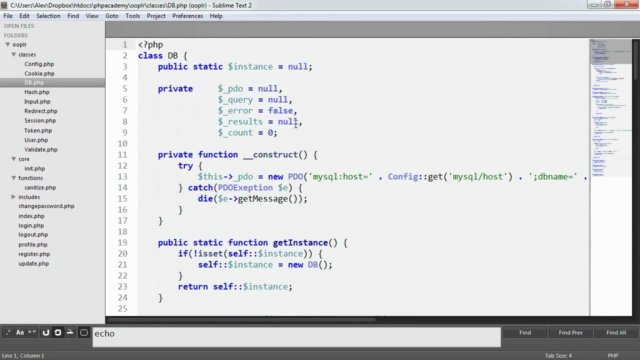Open profile.php in sidebar
Image resolution: width=640 pixels, height=360 pixels.
pyautogui.click(x=33, y=244)
